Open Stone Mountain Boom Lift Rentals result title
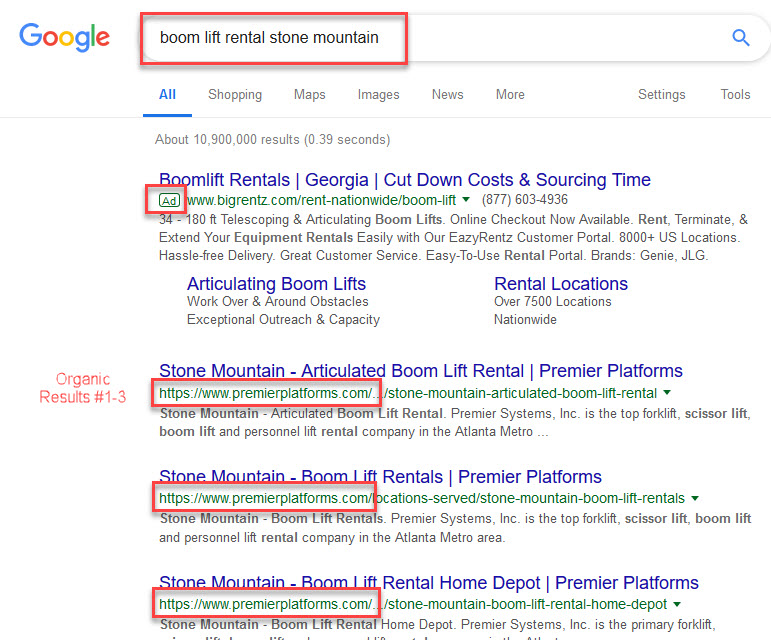Viewport: 771px width, 640px height. pyautogui.click(x=380, y=477)
